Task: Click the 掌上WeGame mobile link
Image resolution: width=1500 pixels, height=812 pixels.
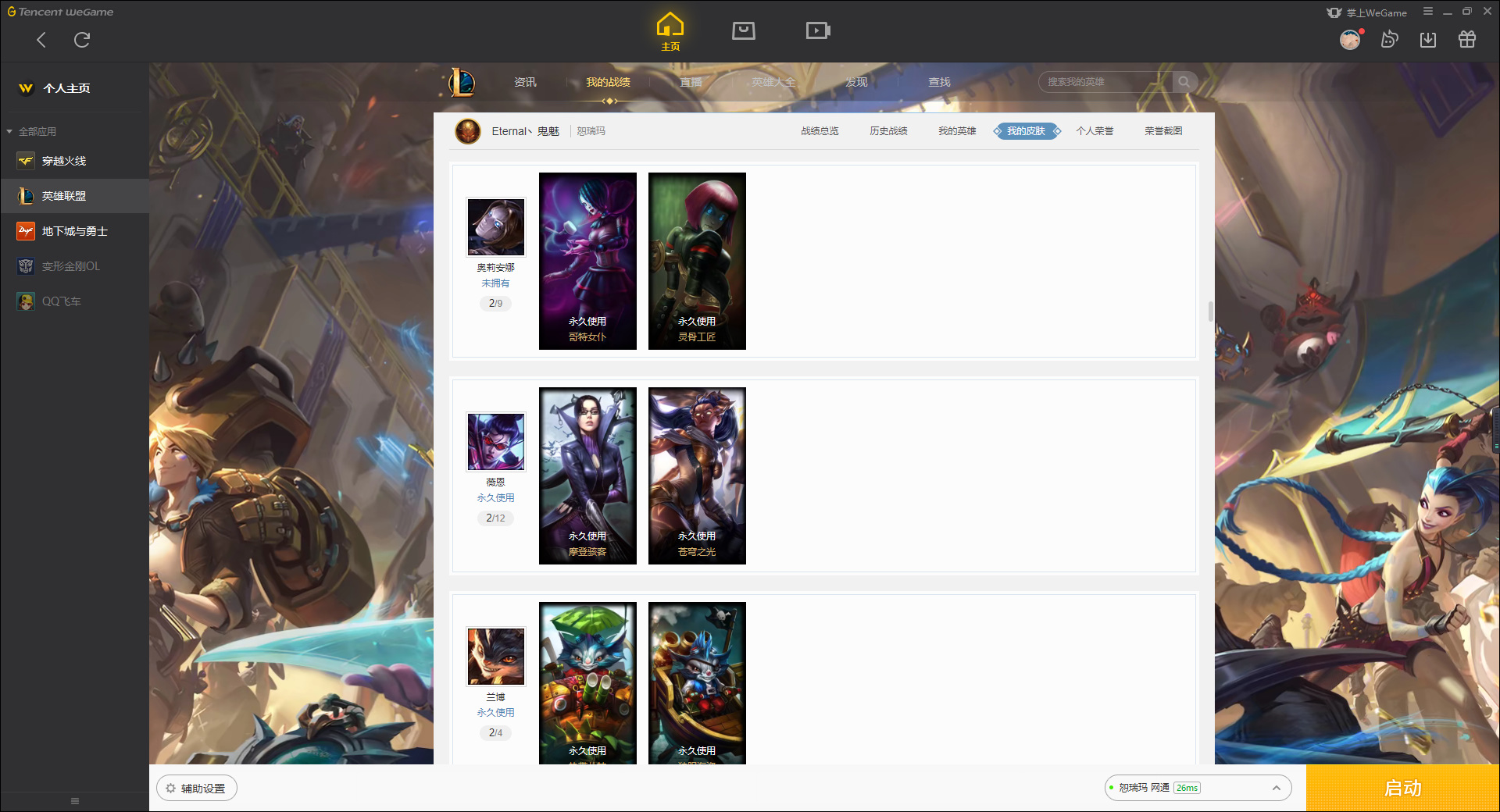Action: point(1367,12)
